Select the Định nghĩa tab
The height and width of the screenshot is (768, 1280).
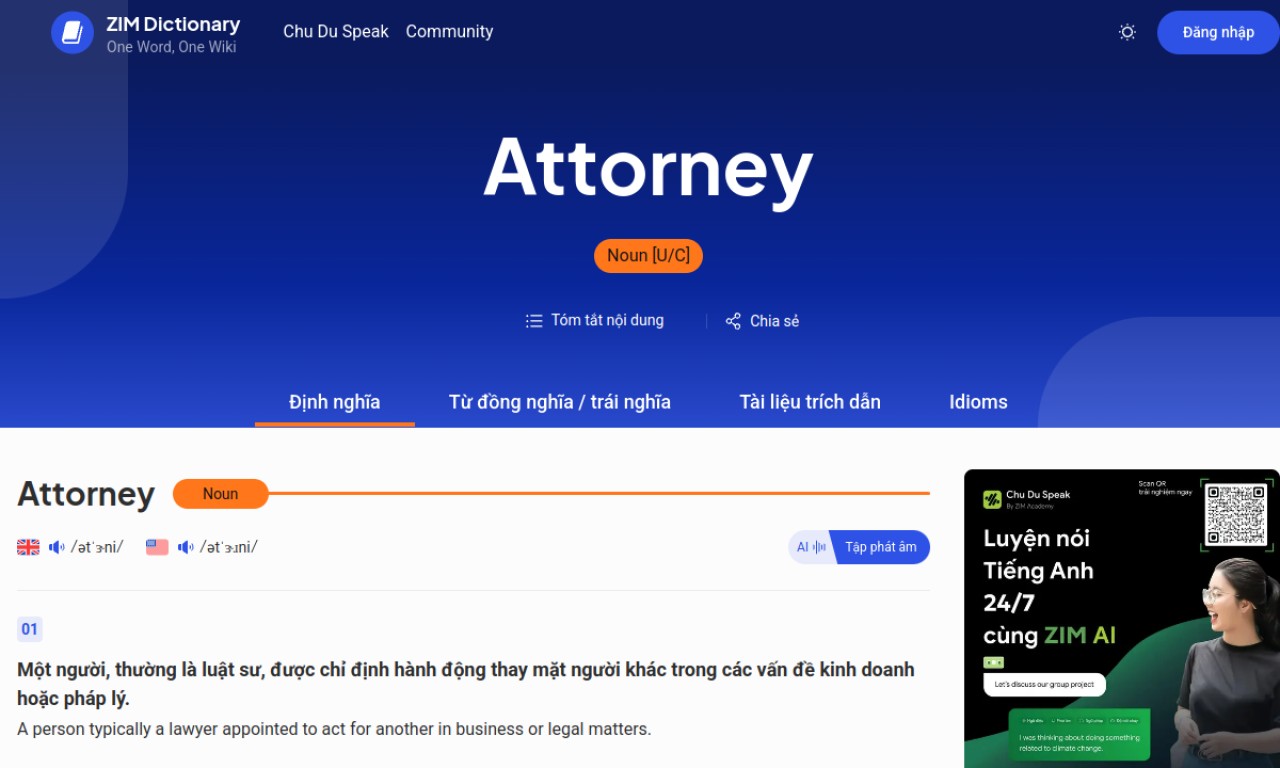pyautogui.click(x=335, y=402)
